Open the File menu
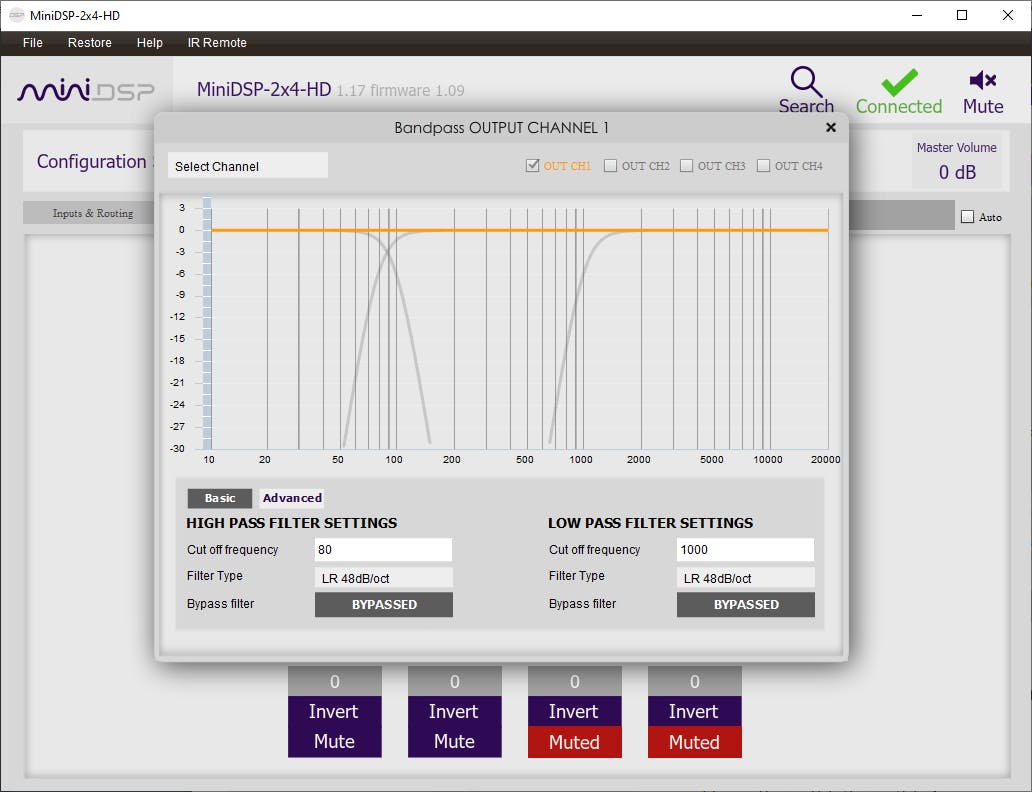The image size is (1032, 792). pos(32,43)
